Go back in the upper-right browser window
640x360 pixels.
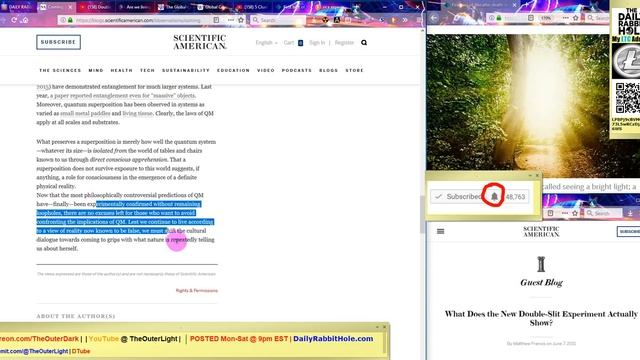[x=434, y=18]
